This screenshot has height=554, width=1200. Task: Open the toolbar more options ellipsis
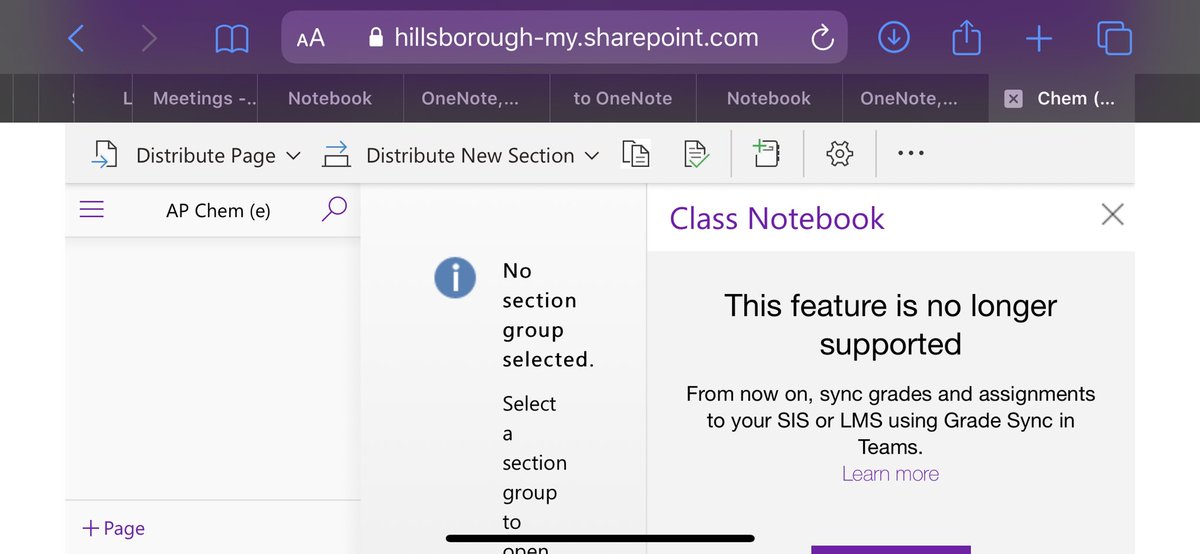[911, 154]
